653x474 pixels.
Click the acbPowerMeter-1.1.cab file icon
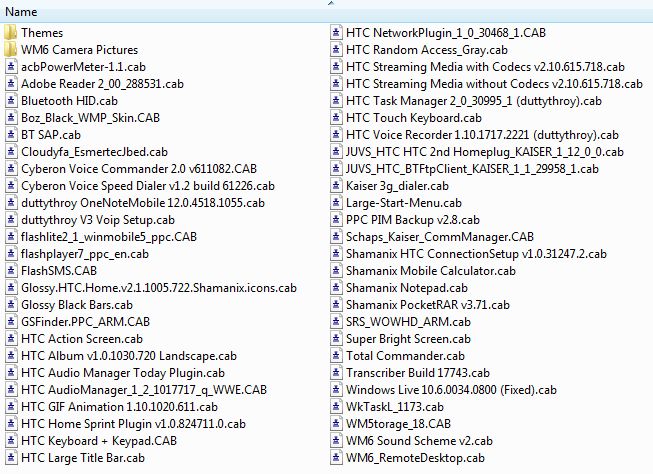11,67
